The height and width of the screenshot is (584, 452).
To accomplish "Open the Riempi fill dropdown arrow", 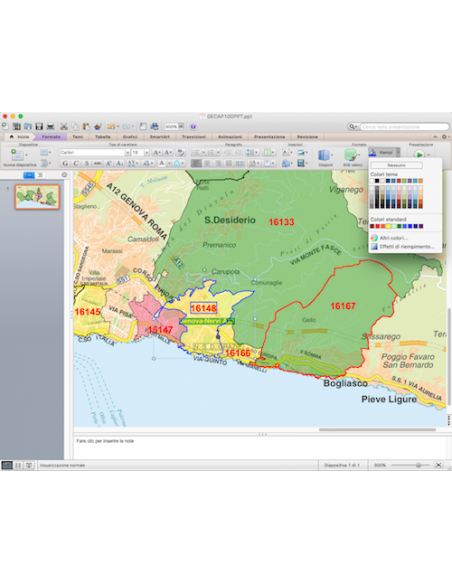I will point(398,152).
